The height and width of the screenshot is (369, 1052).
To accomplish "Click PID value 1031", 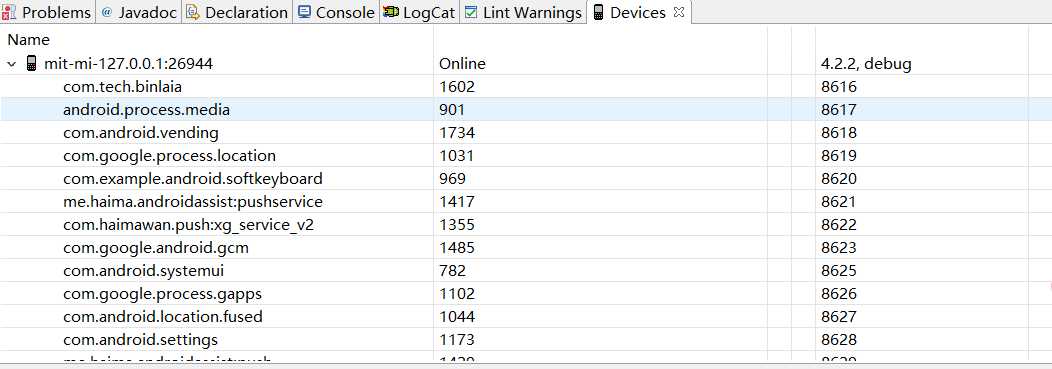I will (x=456, y=156).
